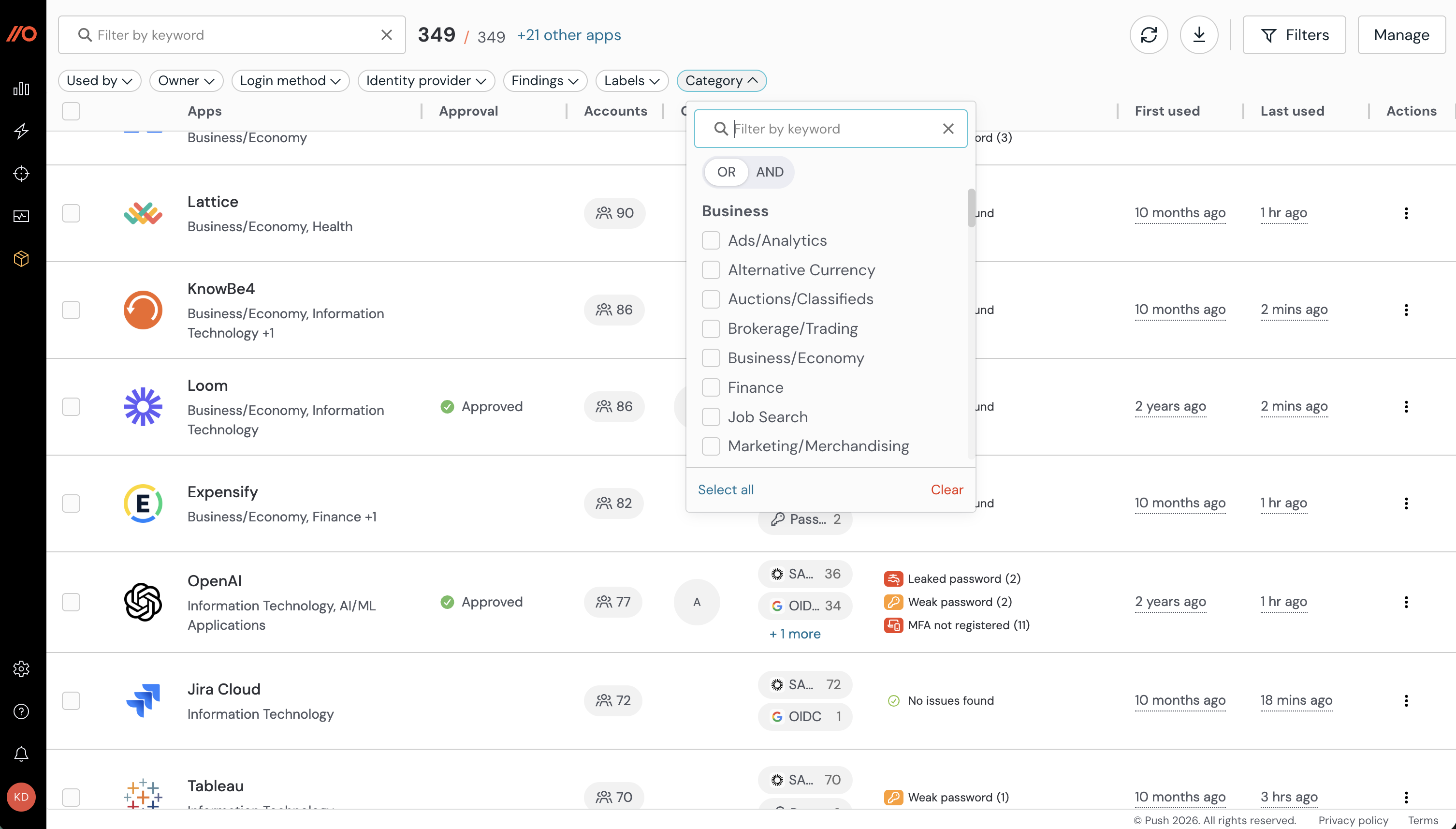The width and height of the screenshot is (1456, 829).
Task: Focus the category keyword search field
Action: pyautogui.click(x=830, y=129)
